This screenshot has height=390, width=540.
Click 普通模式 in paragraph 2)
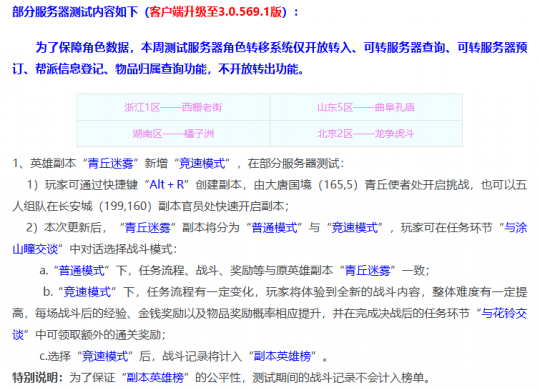[274, 228]
